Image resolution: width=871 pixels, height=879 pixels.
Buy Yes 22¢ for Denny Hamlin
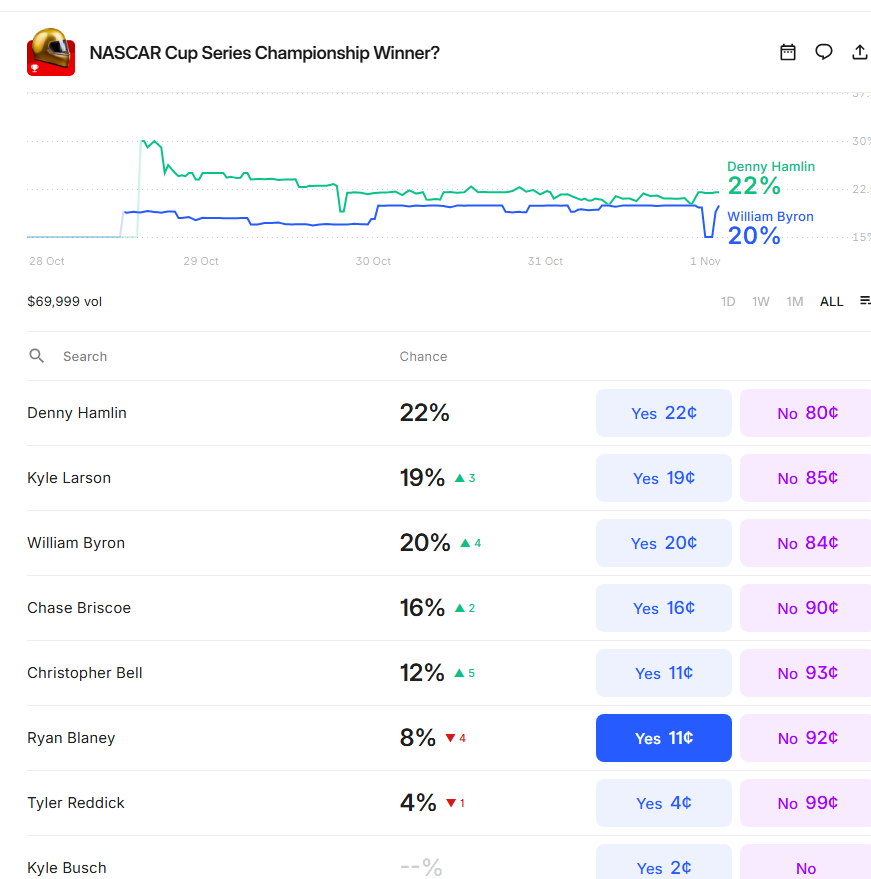pyautogui.click(x=664, y=413)
